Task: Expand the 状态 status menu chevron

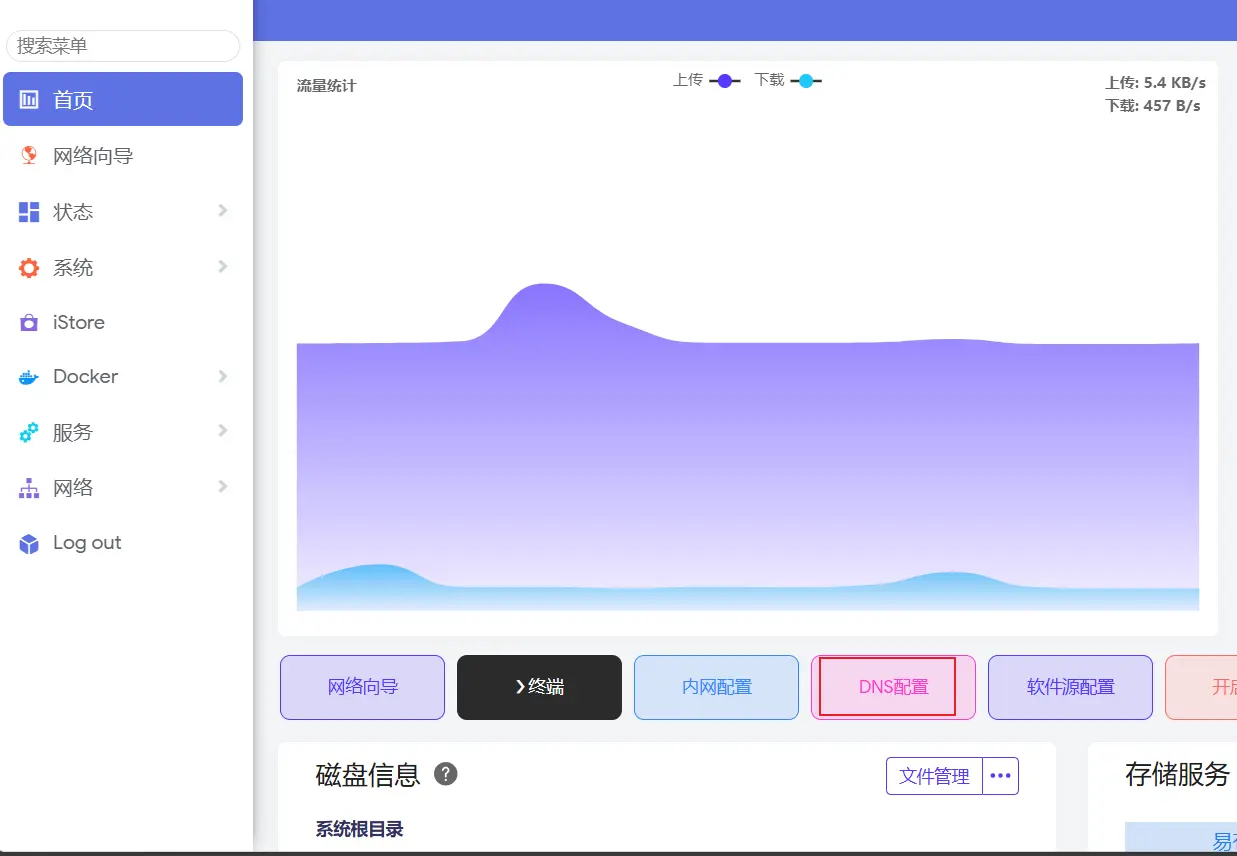Action: (223, 211)
